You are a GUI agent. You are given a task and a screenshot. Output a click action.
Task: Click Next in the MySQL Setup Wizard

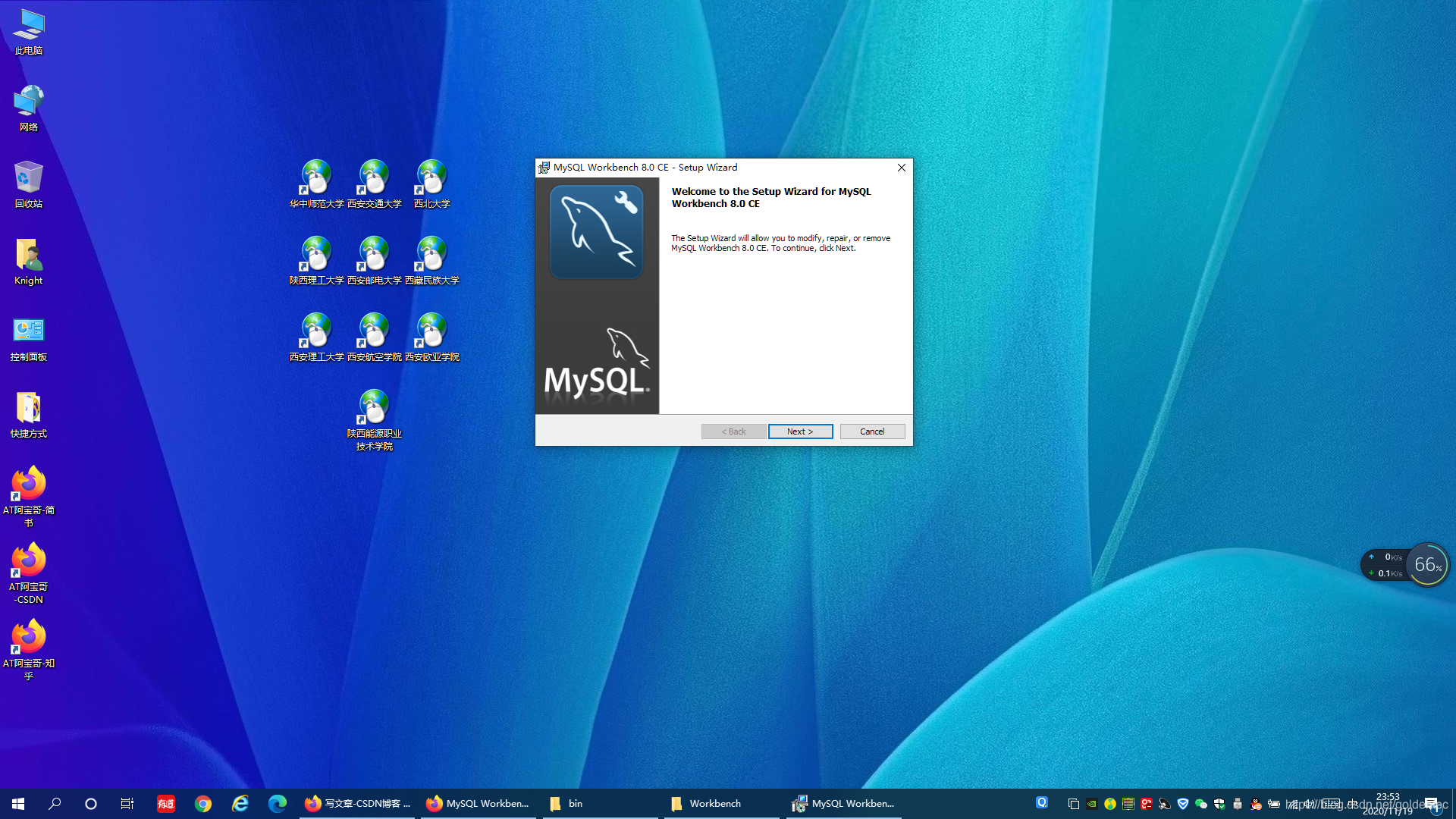click(800, 431)
